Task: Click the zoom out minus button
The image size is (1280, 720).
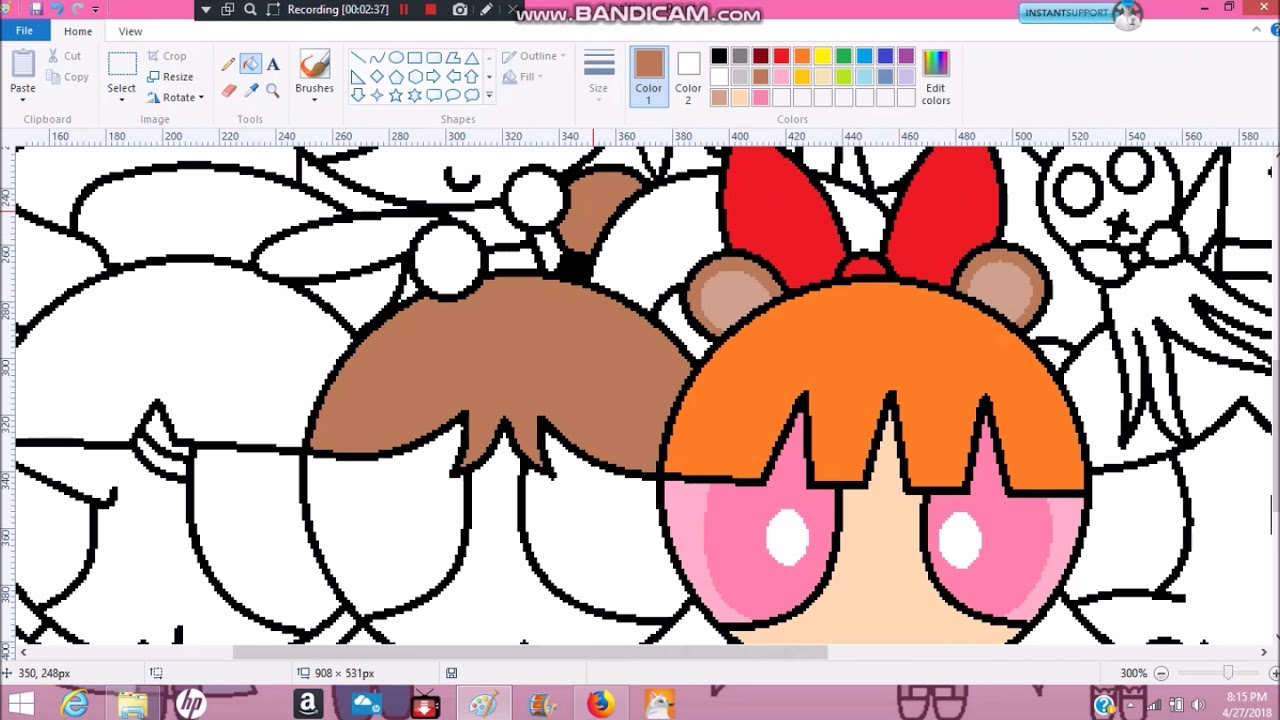Action: pos(1160,673)
